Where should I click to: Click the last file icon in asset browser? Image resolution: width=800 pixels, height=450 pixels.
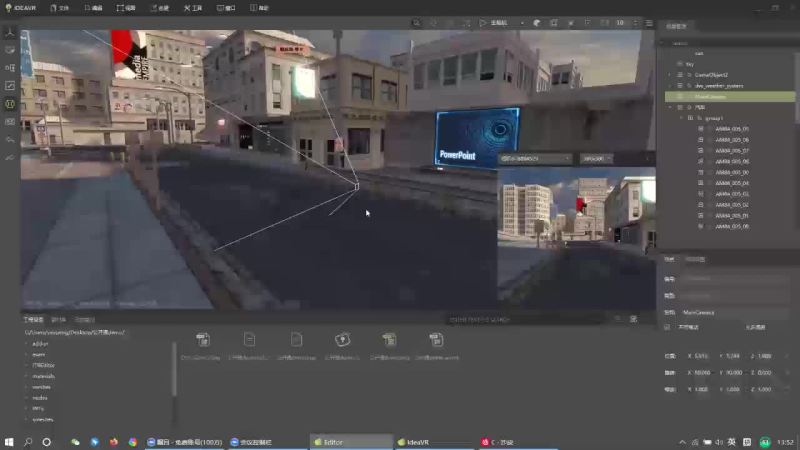coord(436,340)
